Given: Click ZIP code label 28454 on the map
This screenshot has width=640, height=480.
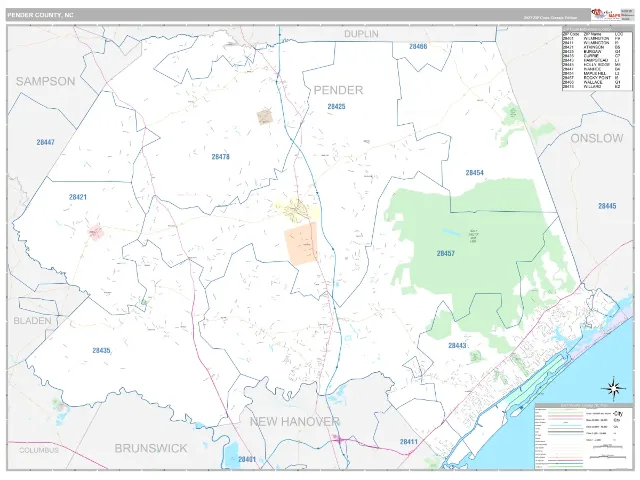Looking at the screenshot, I should click(x=474, y=173).
